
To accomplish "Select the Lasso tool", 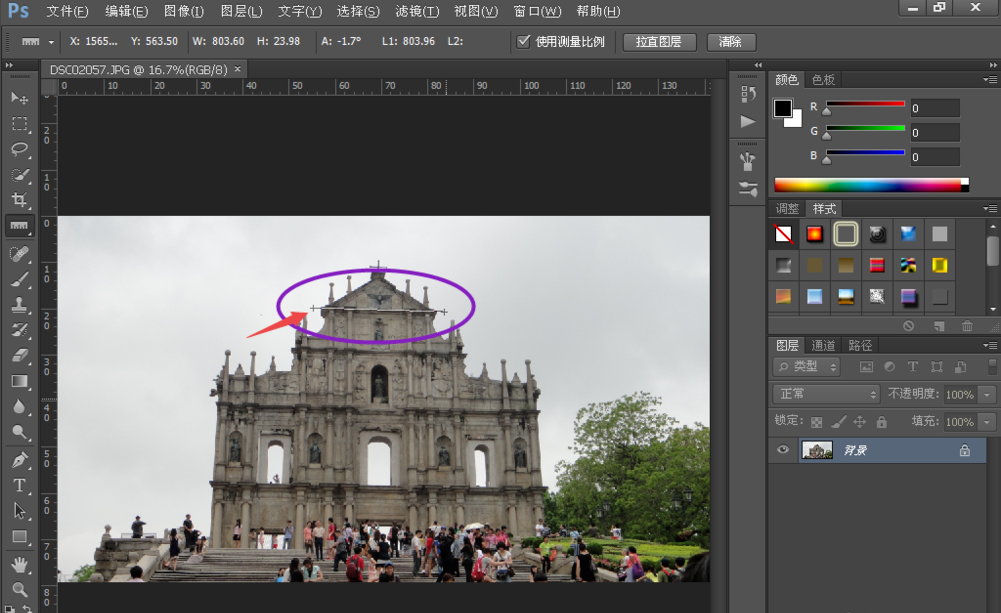I will 19,149.
